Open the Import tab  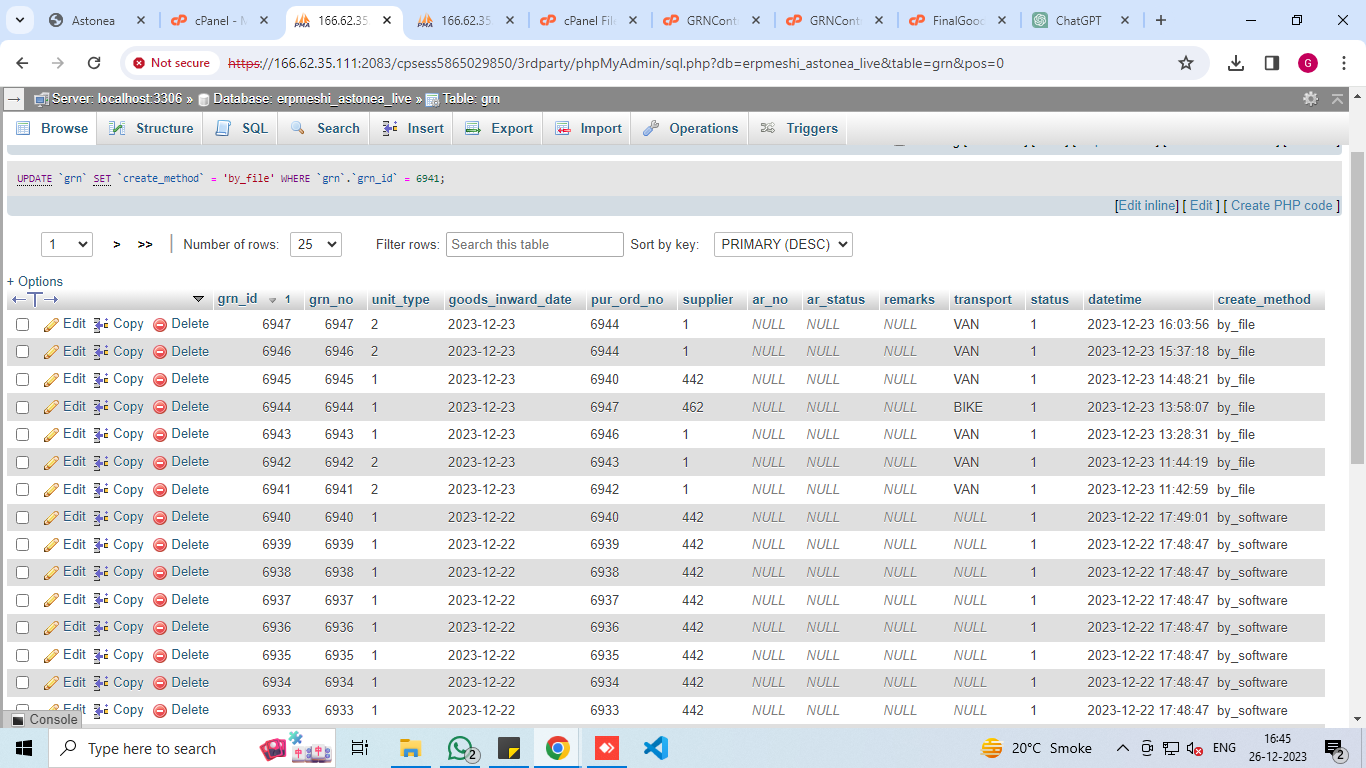point(588,128)
